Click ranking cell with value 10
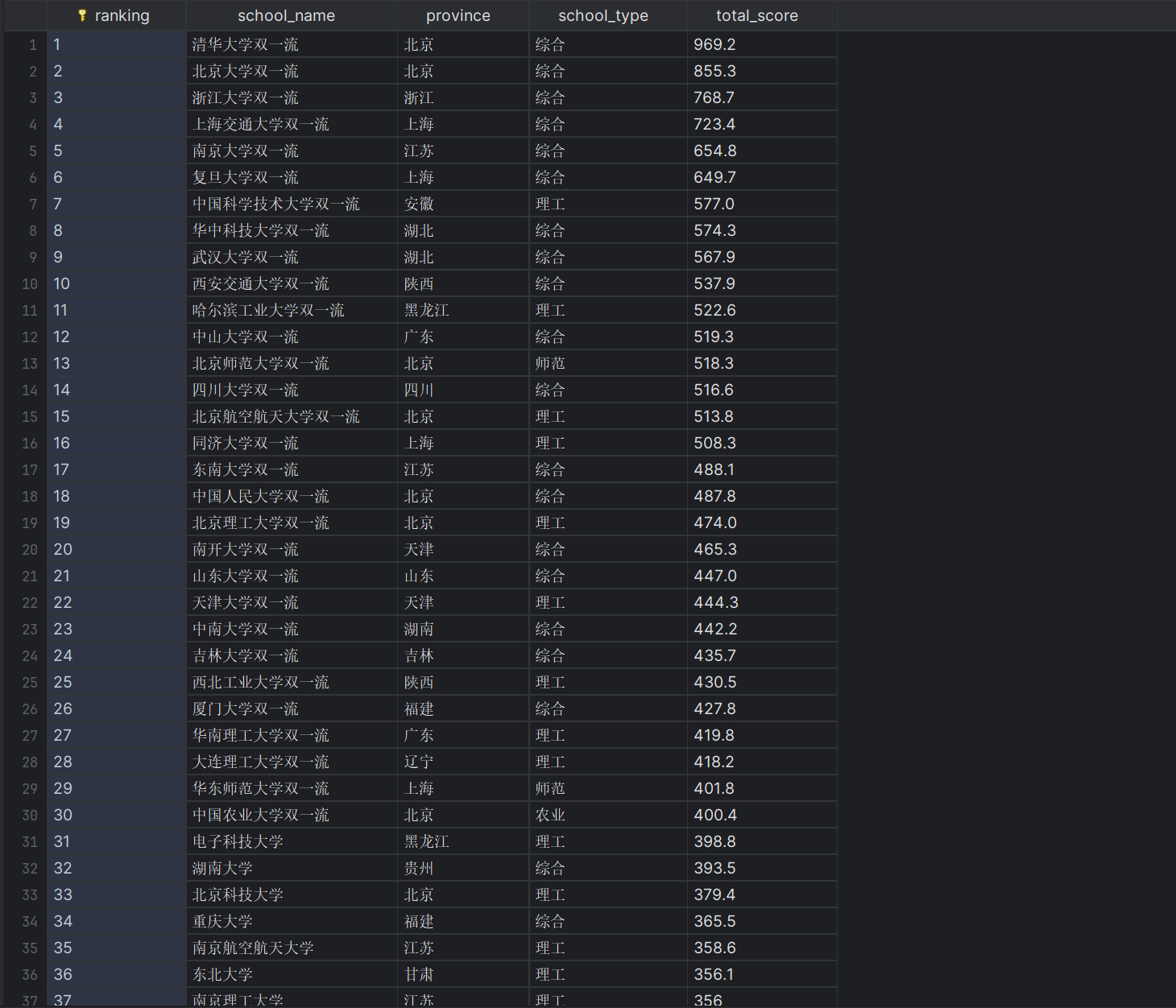This screenshot has width=1176, height=1008. point(116,283)
